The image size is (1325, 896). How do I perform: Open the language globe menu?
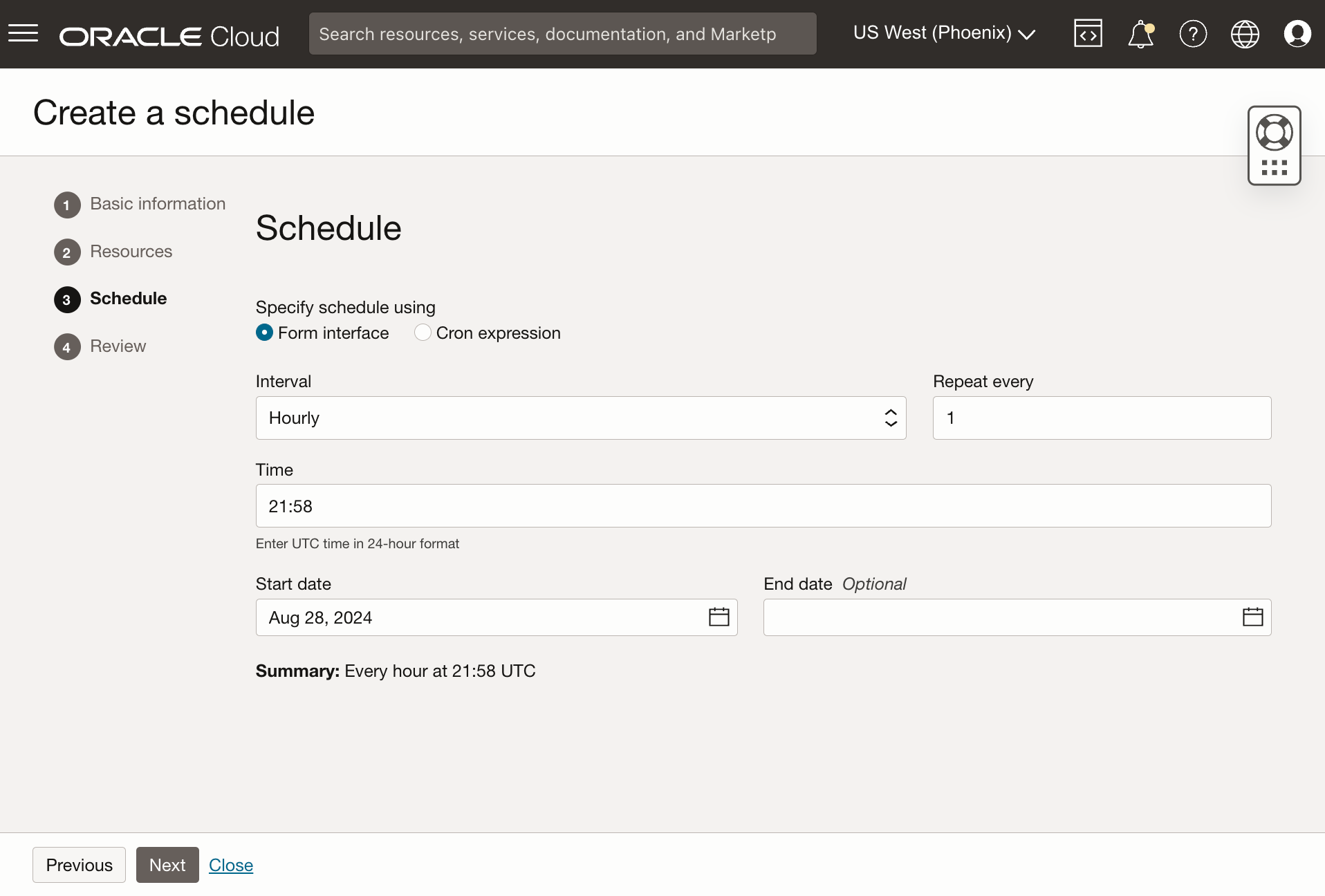point(1245,33)
